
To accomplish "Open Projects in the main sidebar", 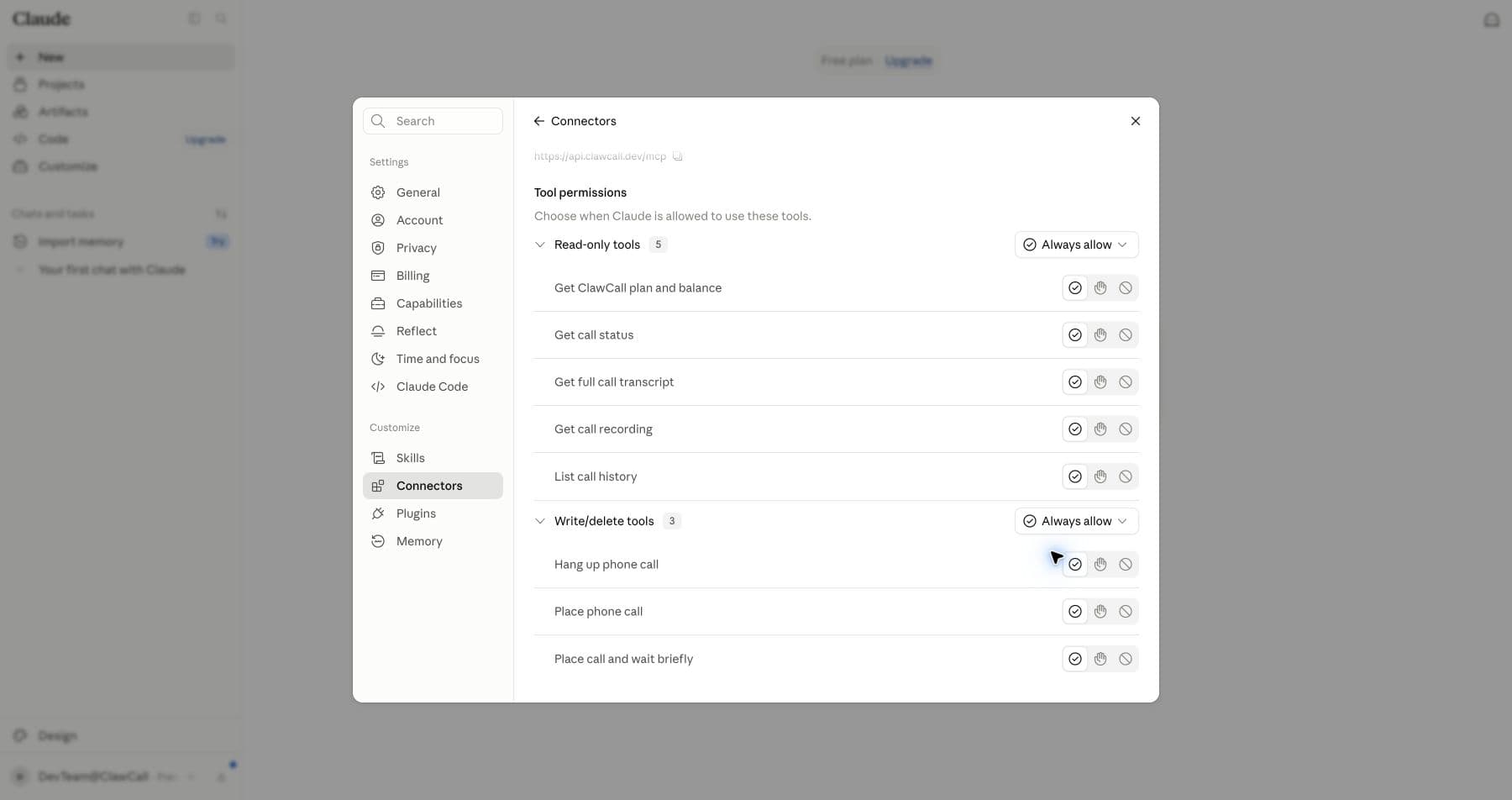I will coord(121,84).
